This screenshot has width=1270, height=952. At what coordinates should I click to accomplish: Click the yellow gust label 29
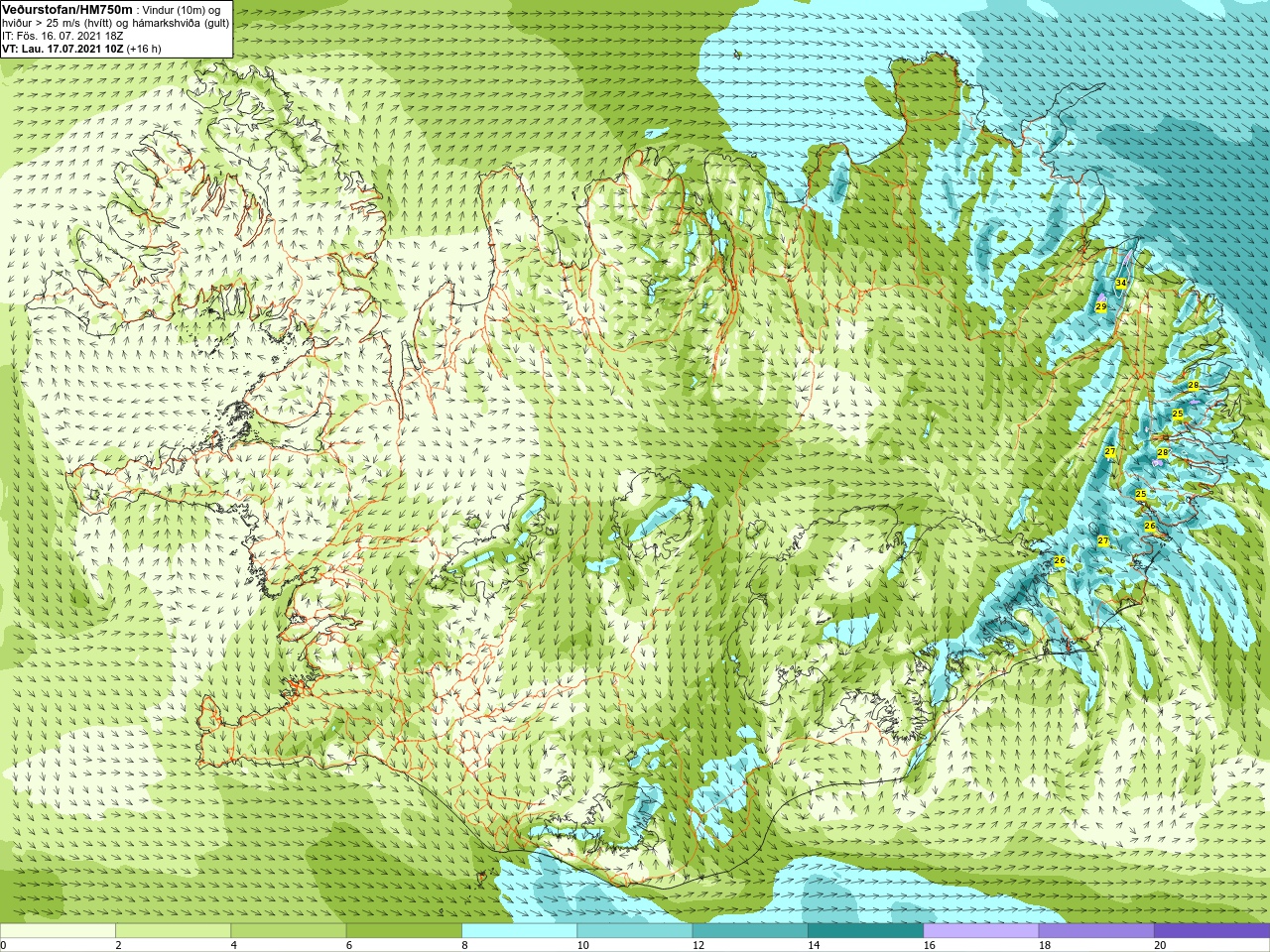coord(1101,307)
